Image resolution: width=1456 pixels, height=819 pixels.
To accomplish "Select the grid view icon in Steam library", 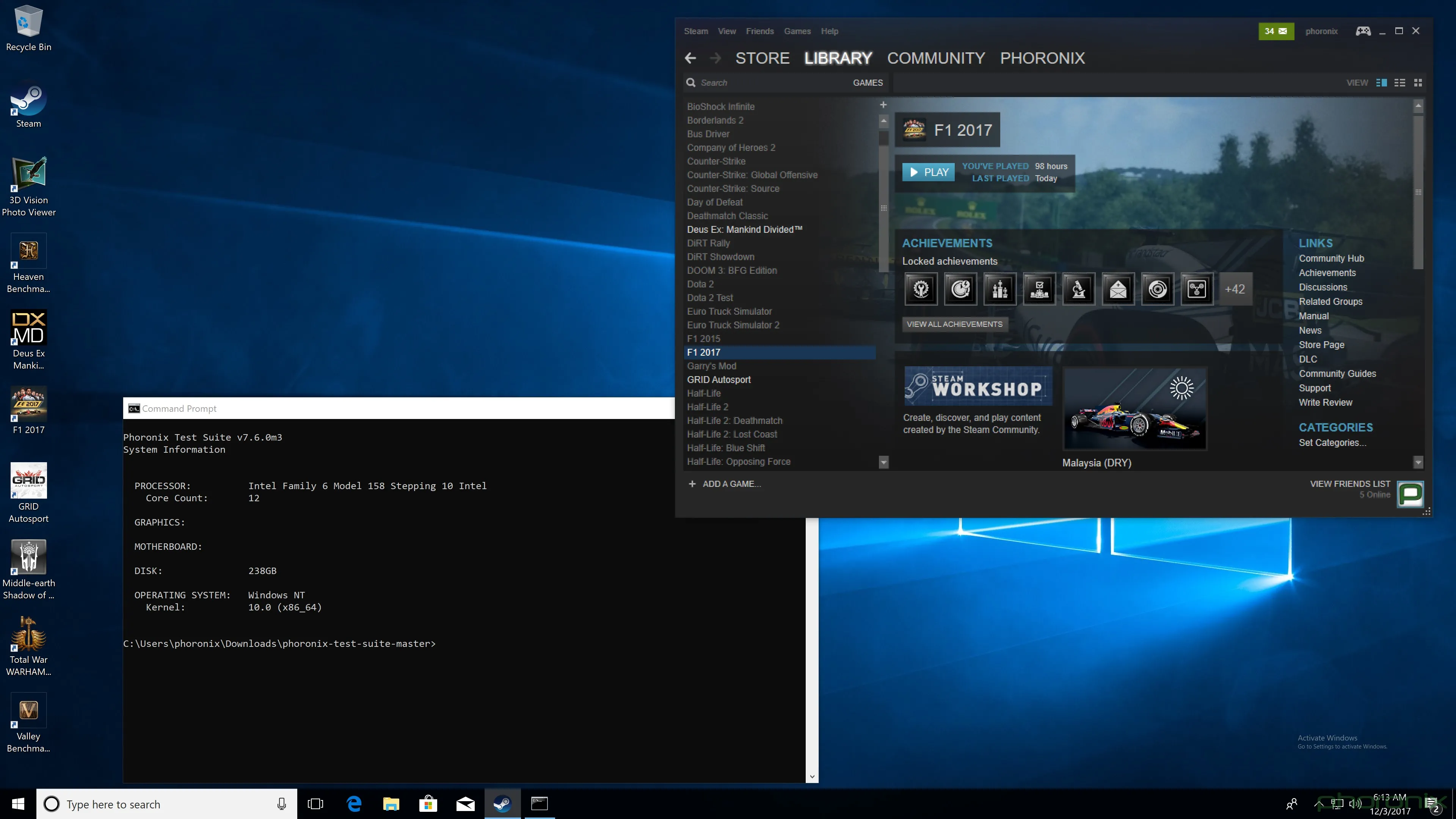I will point(1418,82).
